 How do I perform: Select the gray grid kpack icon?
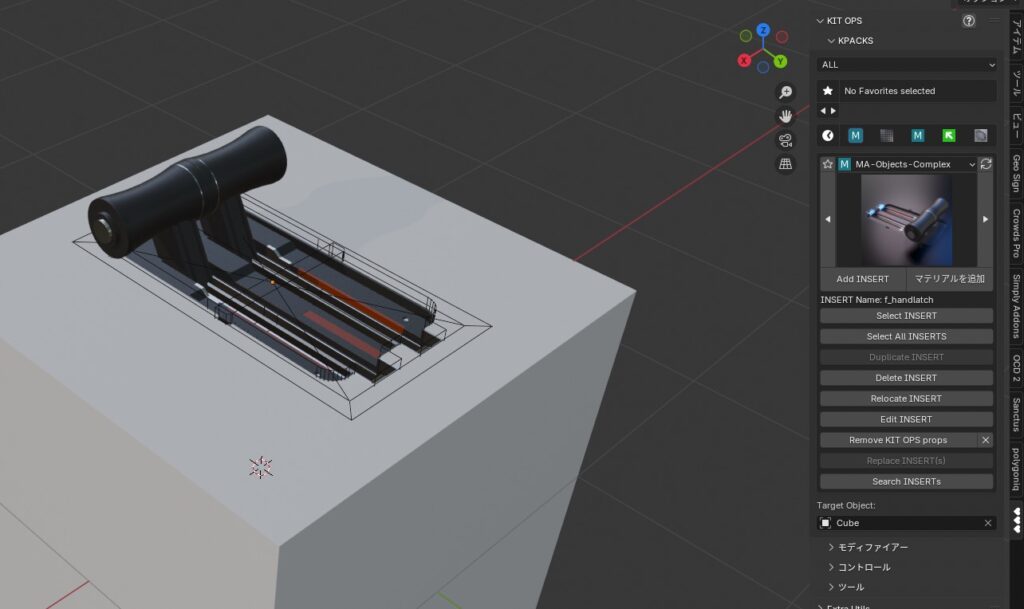[886, 135]
